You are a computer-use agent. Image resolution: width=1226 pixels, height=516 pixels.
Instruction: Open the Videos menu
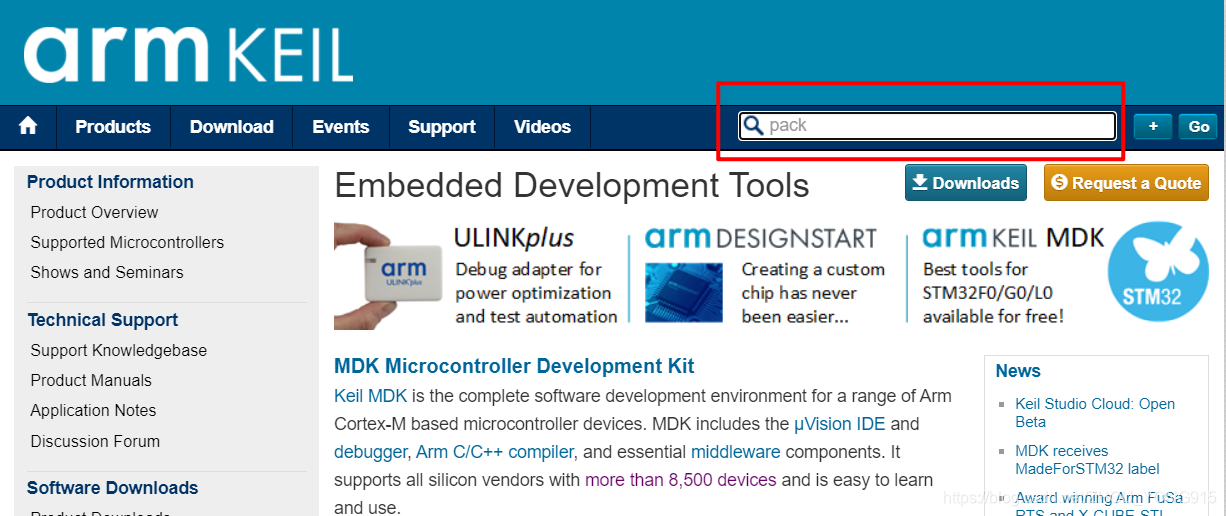coord(542,127)
